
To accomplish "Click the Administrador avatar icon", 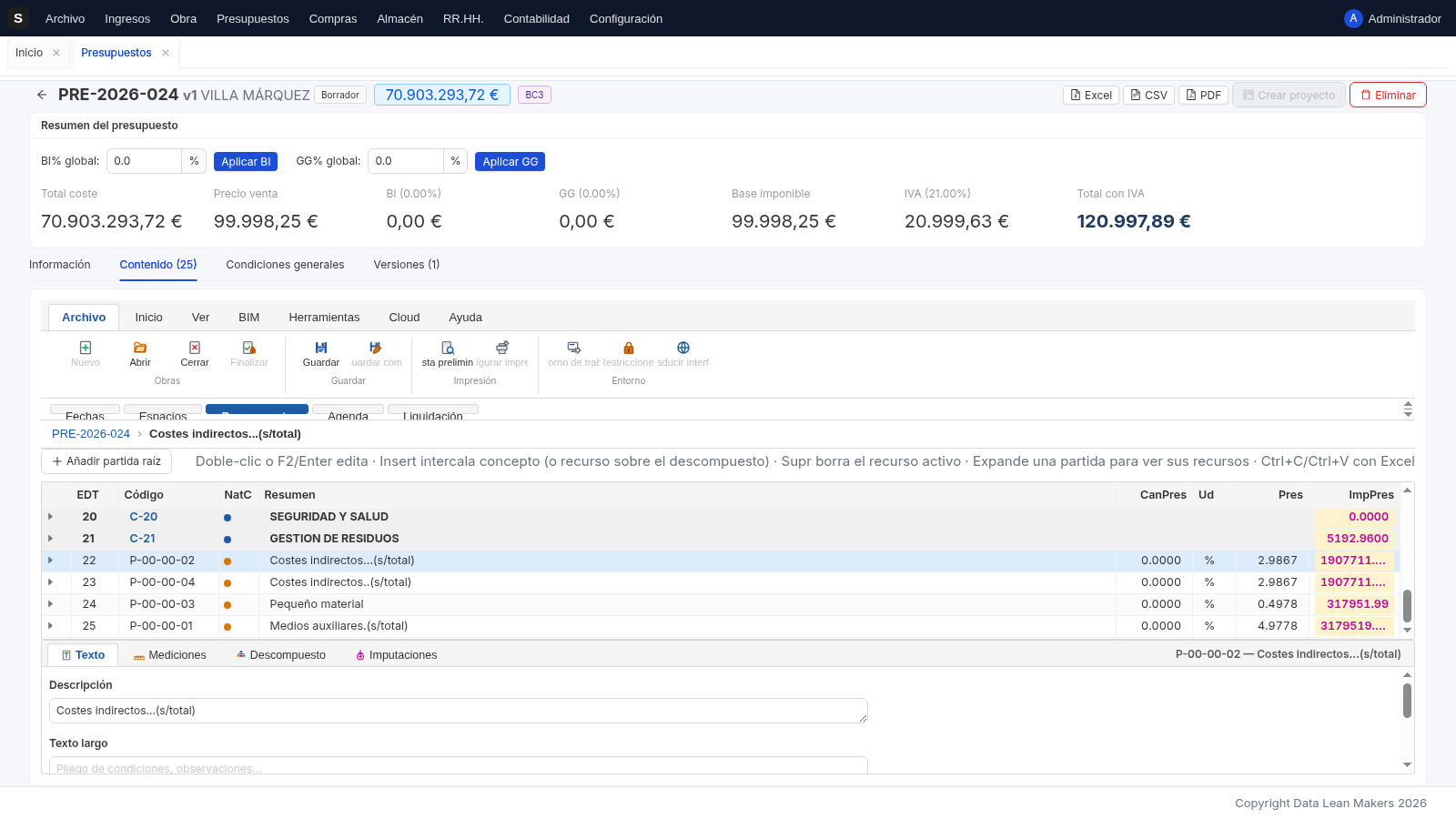I will (x=1353, y=18).
